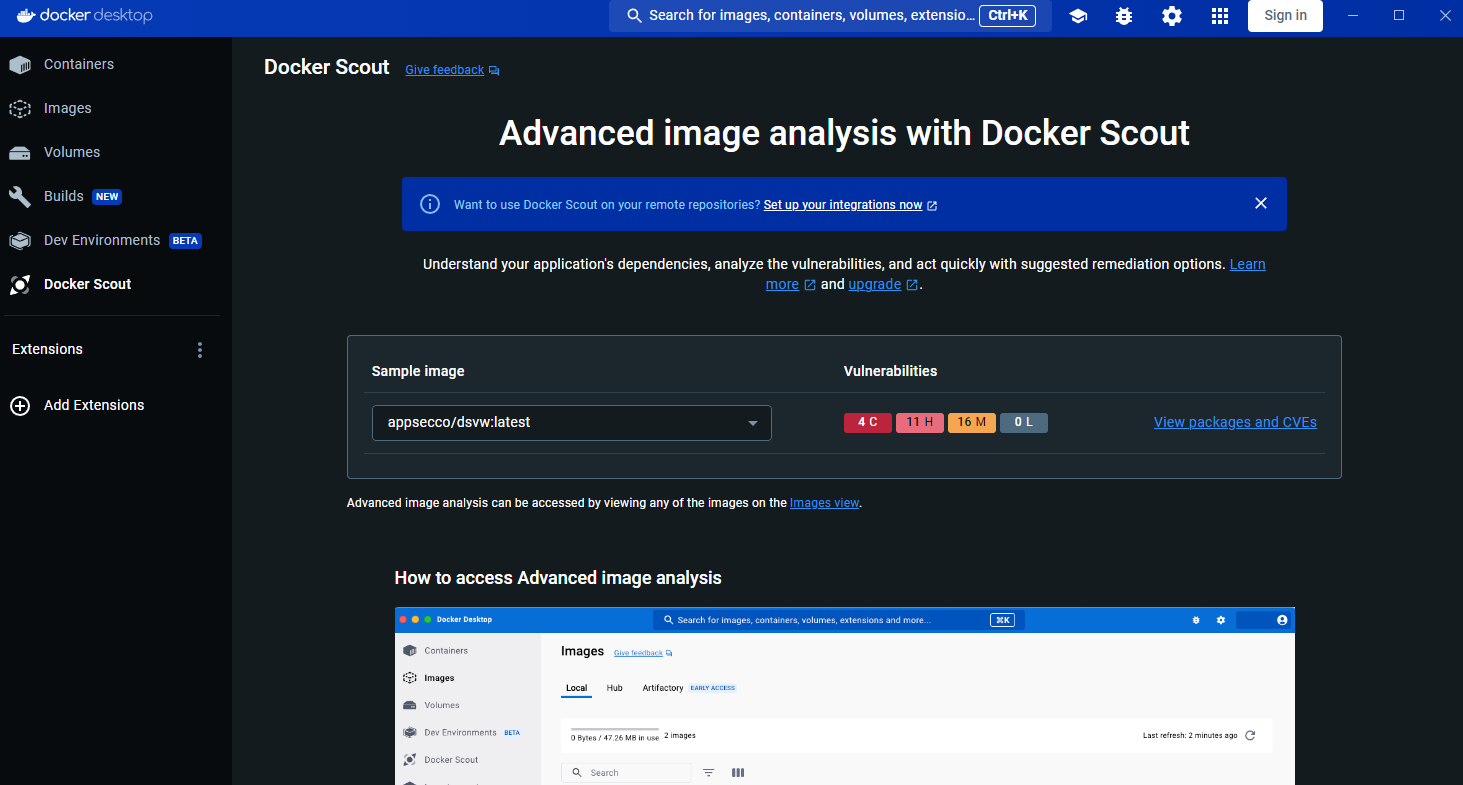1463x785 pixels.
Task: Click the 16 M medium vulnerabilities badge
Action: pos(972,423)
